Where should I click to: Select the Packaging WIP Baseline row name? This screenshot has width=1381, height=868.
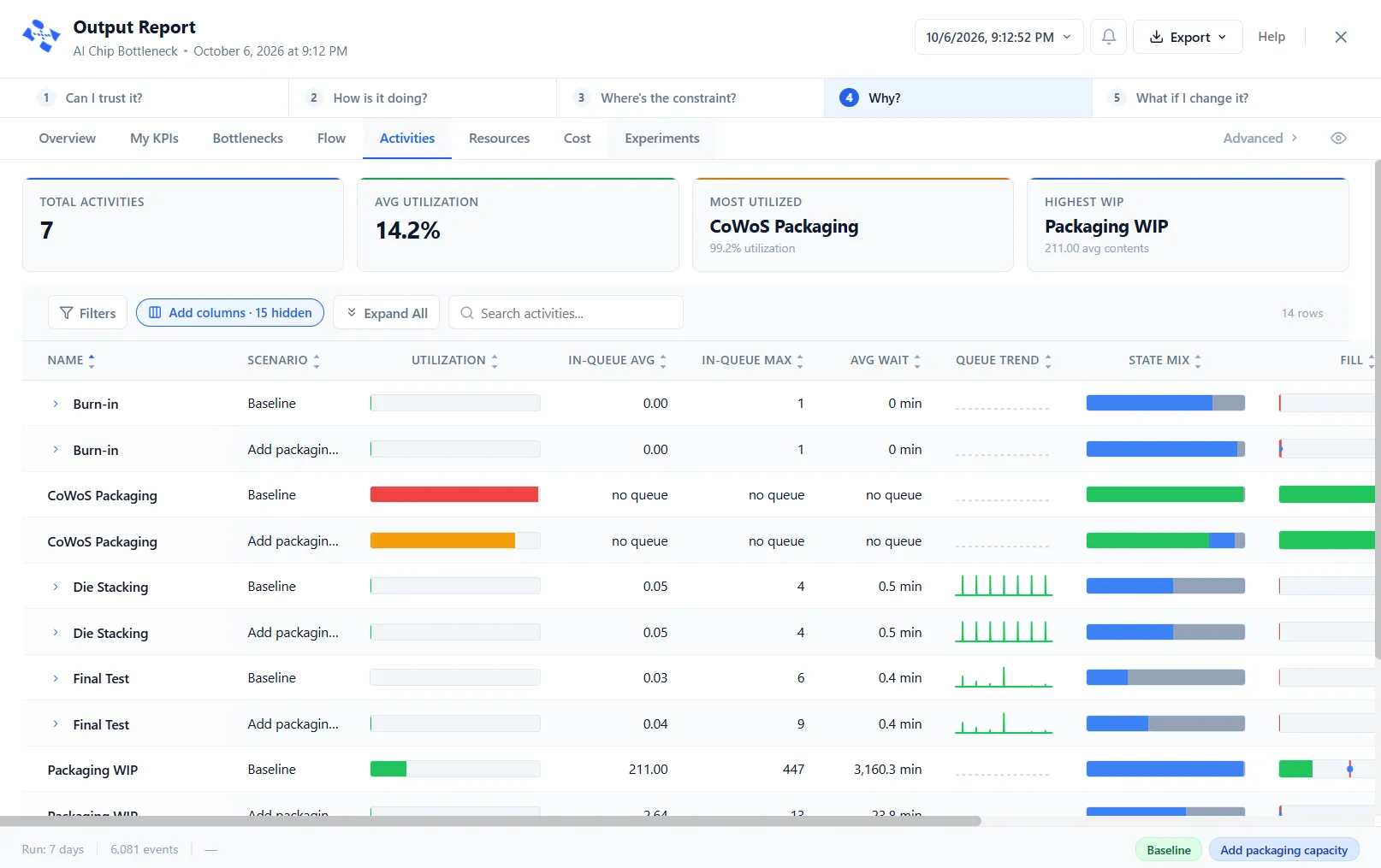(92, 770)
